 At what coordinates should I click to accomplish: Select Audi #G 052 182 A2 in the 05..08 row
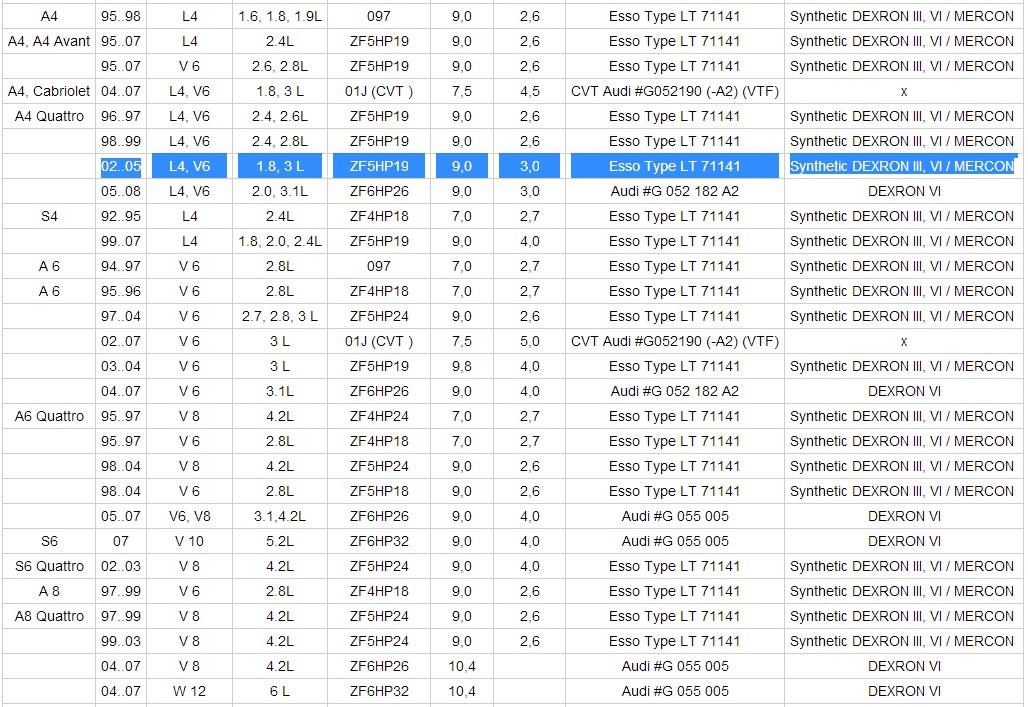pyautogui.click(x=675, y=192)
